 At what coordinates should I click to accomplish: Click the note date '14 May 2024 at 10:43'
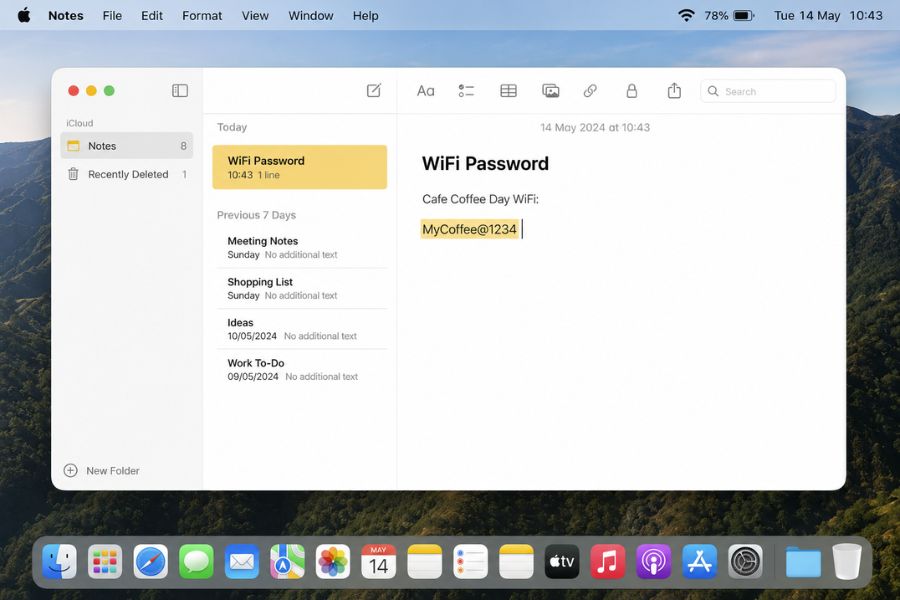point(595,127)
